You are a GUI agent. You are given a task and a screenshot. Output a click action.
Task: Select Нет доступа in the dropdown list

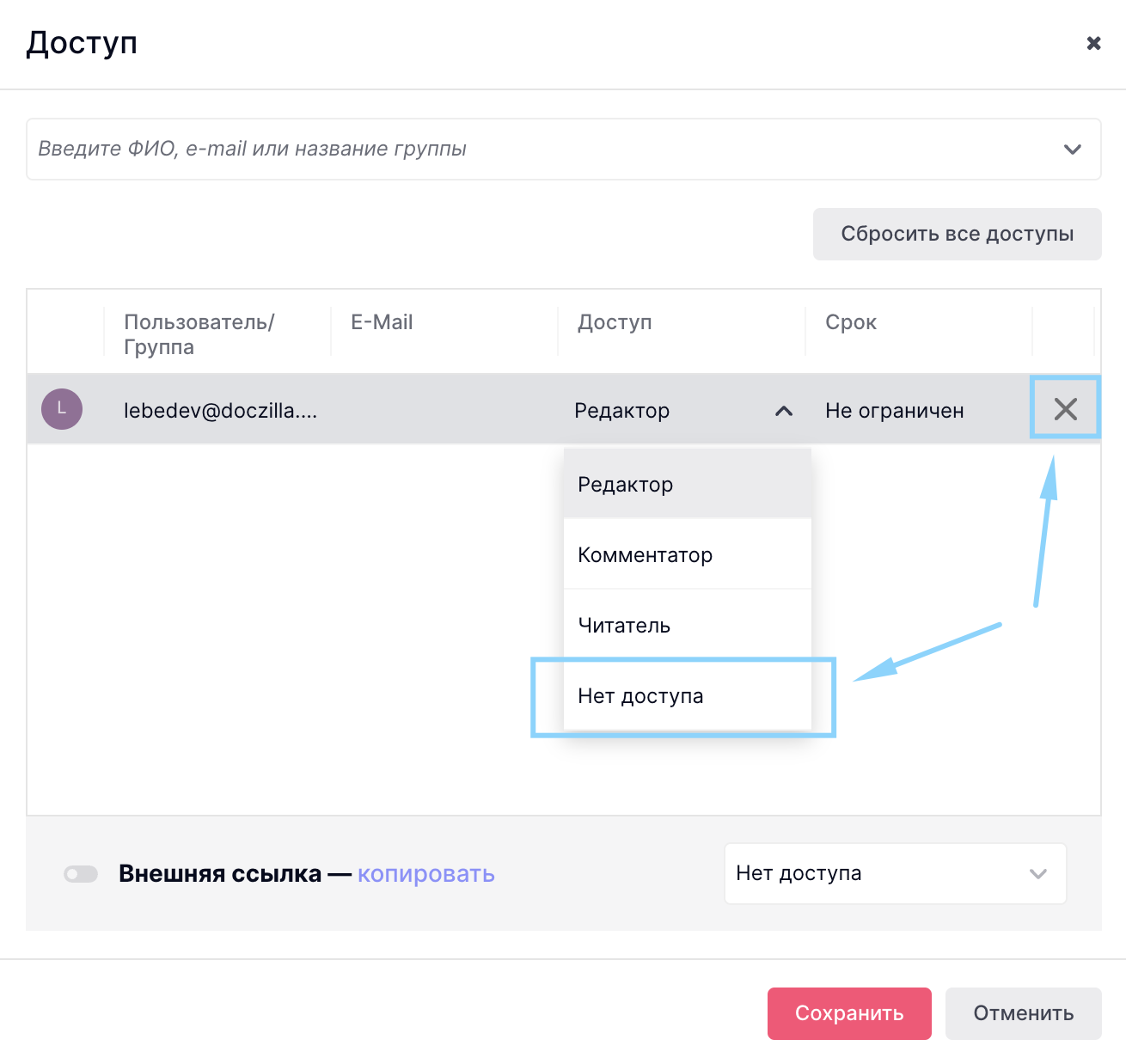tap(640, 696)
